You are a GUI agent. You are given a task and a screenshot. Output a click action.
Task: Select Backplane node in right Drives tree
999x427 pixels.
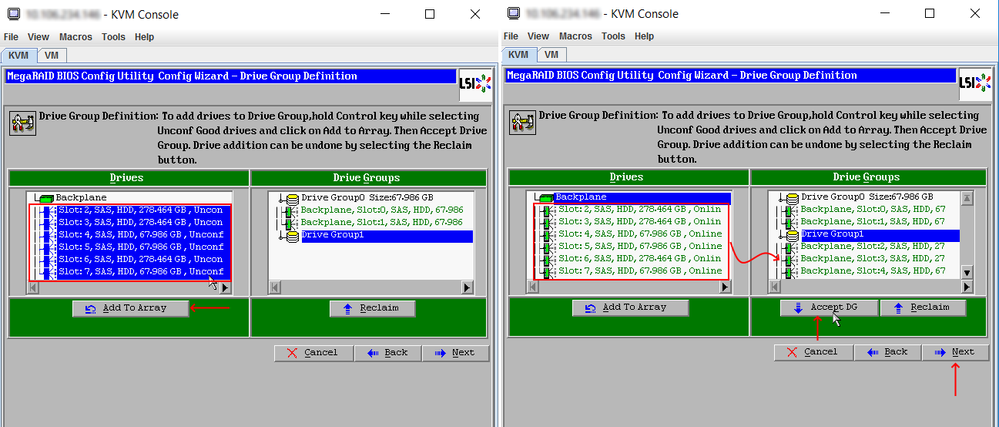tap(642, 198)
